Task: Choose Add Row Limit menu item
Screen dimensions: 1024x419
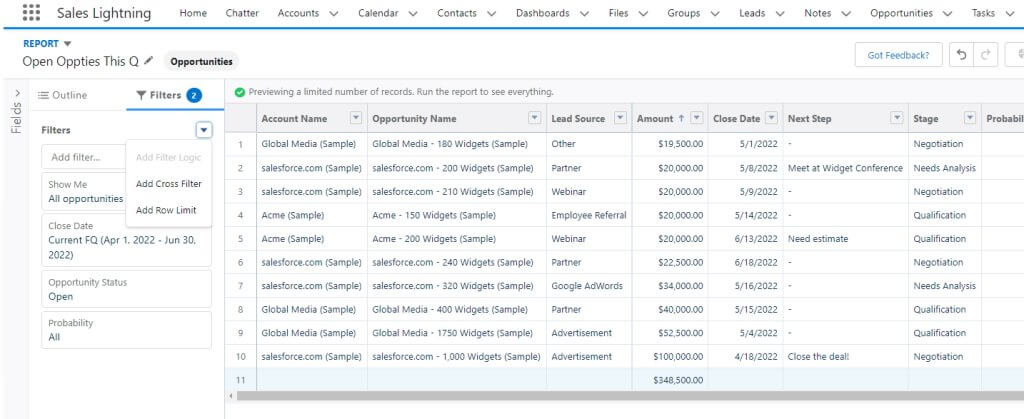Action: pyautogui.click(x=166, y=210)
